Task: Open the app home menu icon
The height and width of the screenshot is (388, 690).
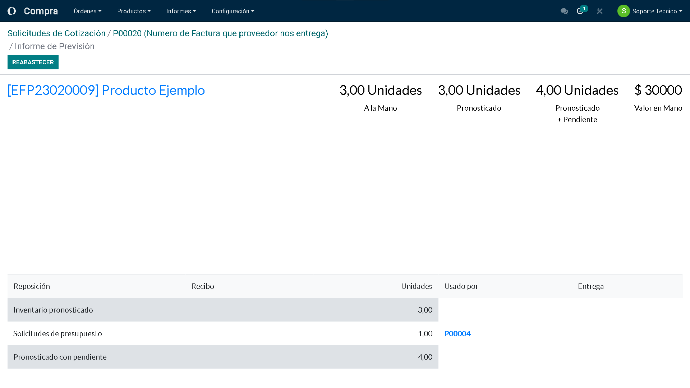Action: tap(12, 11)
